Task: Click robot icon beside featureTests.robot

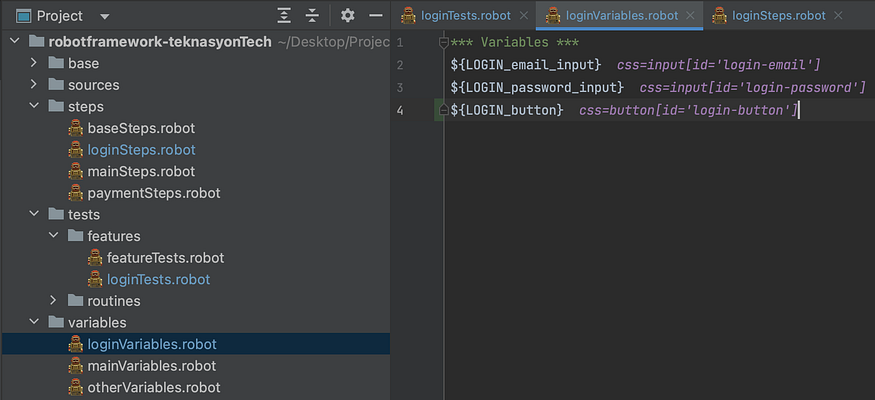Action: point(95,258)
